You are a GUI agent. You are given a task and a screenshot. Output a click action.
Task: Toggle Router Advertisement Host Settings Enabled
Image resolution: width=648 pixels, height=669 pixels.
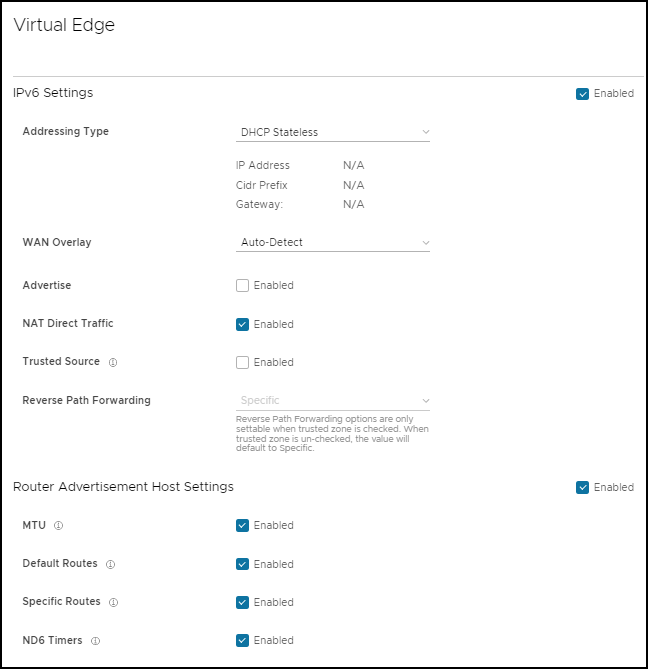point(582,487)
